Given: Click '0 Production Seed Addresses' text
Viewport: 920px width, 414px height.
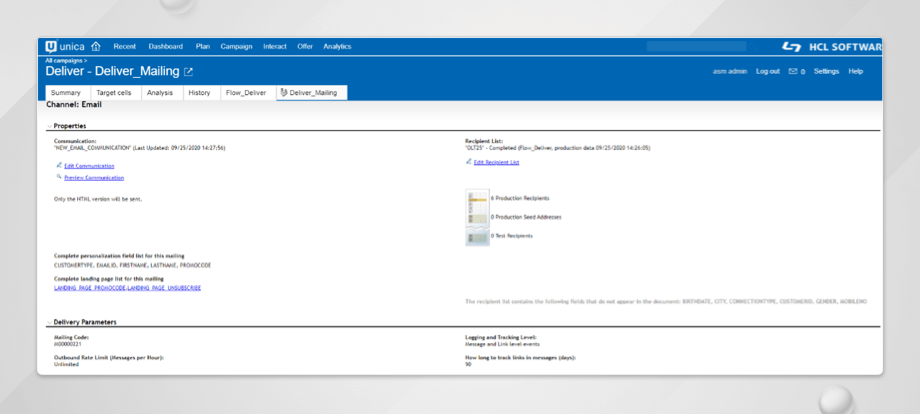Looking at the screenshot, I should [526, 217].
